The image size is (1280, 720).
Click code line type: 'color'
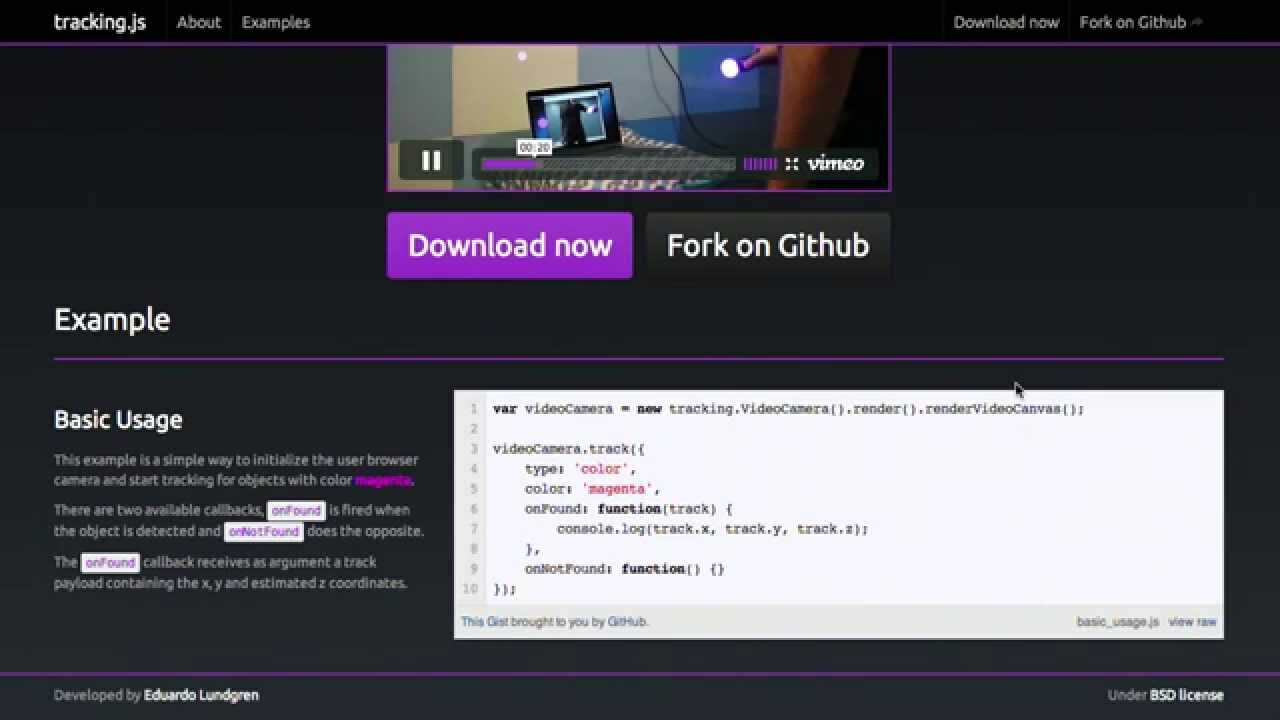581,469
